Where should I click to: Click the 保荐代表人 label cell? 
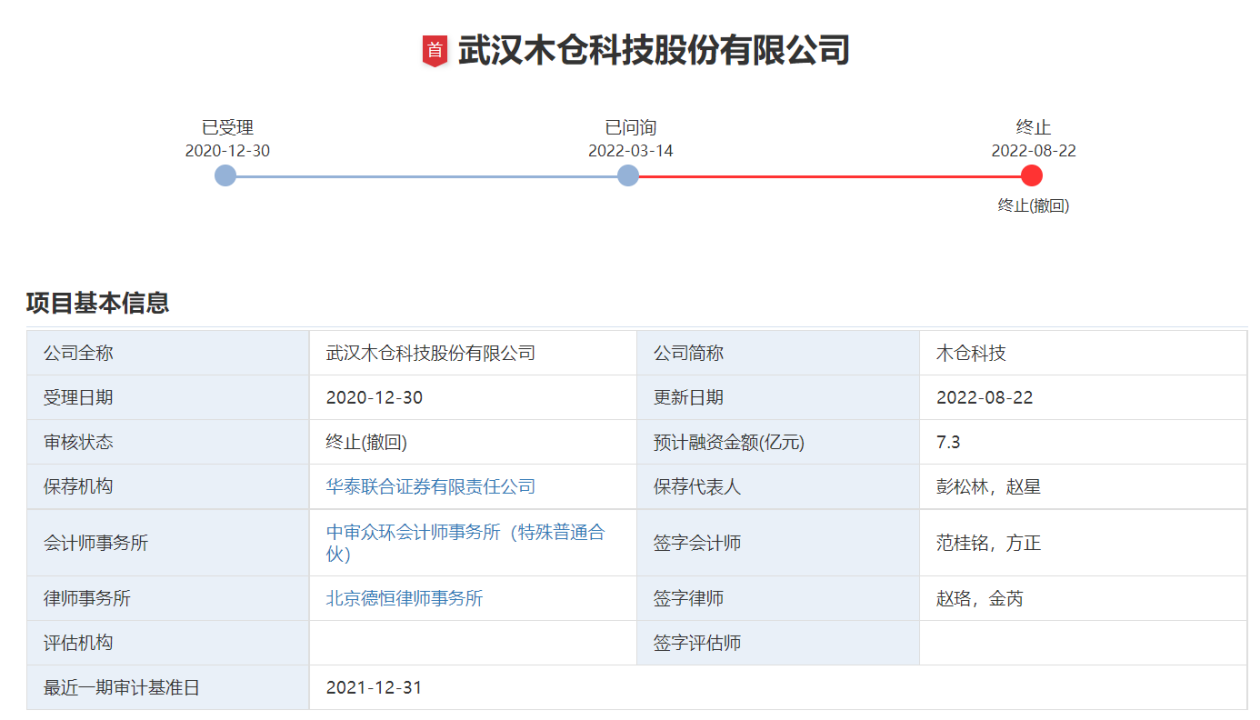pyautogui.click(x=778, y=487)
